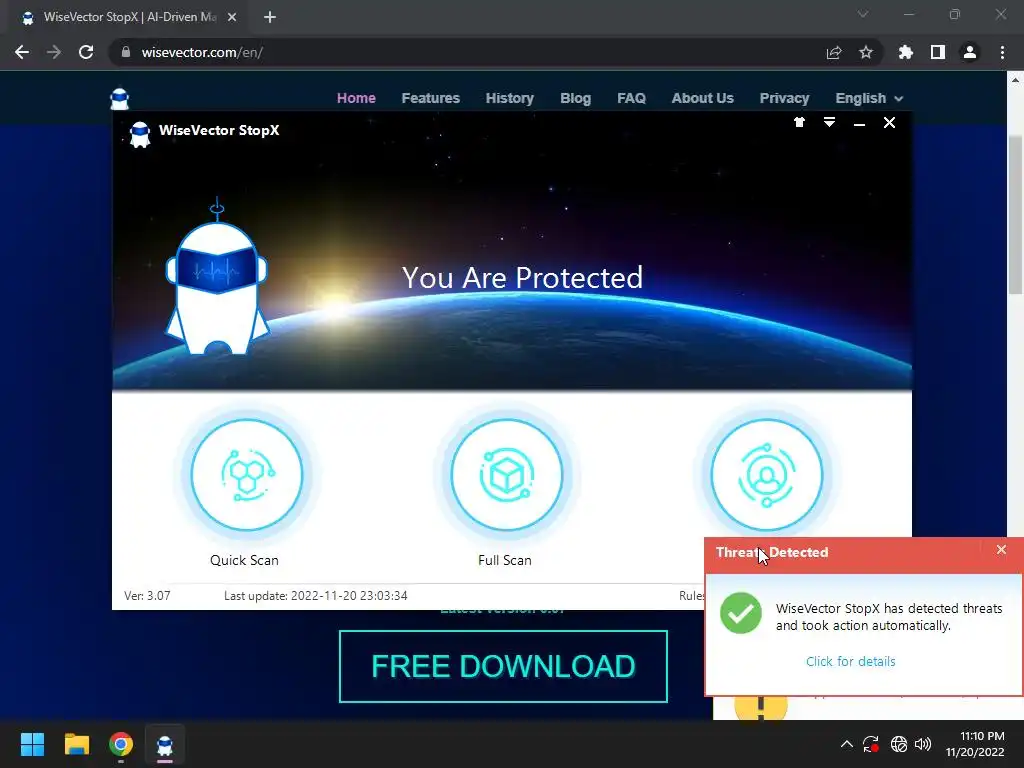The width and height of the screenshot is (1024, 768).
Task: Open Chrome profile icon
Action: (970, 52)
